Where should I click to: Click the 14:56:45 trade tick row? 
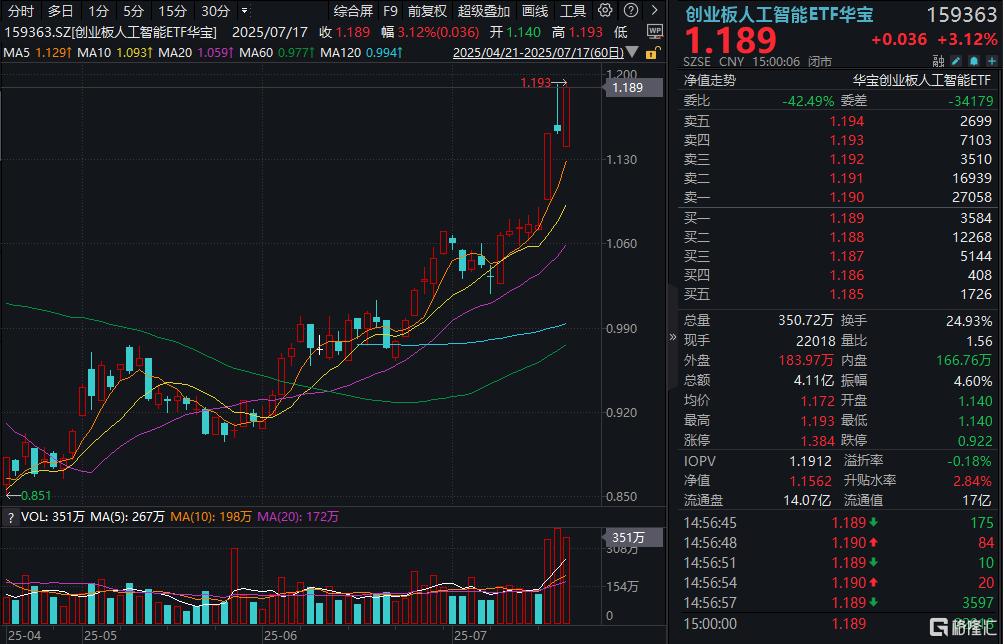[x=838, y=523]
